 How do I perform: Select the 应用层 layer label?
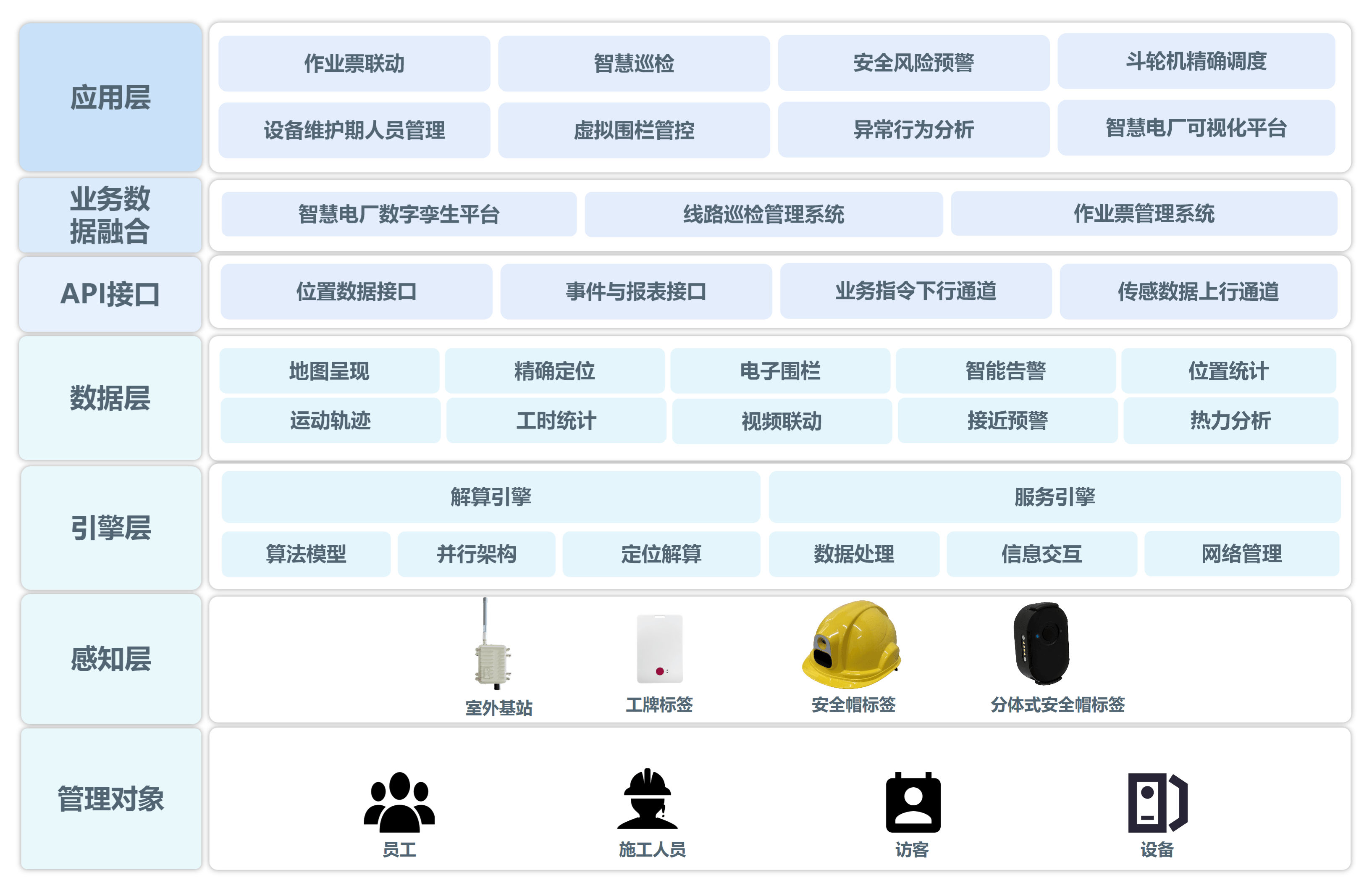[x=110, y=97]
